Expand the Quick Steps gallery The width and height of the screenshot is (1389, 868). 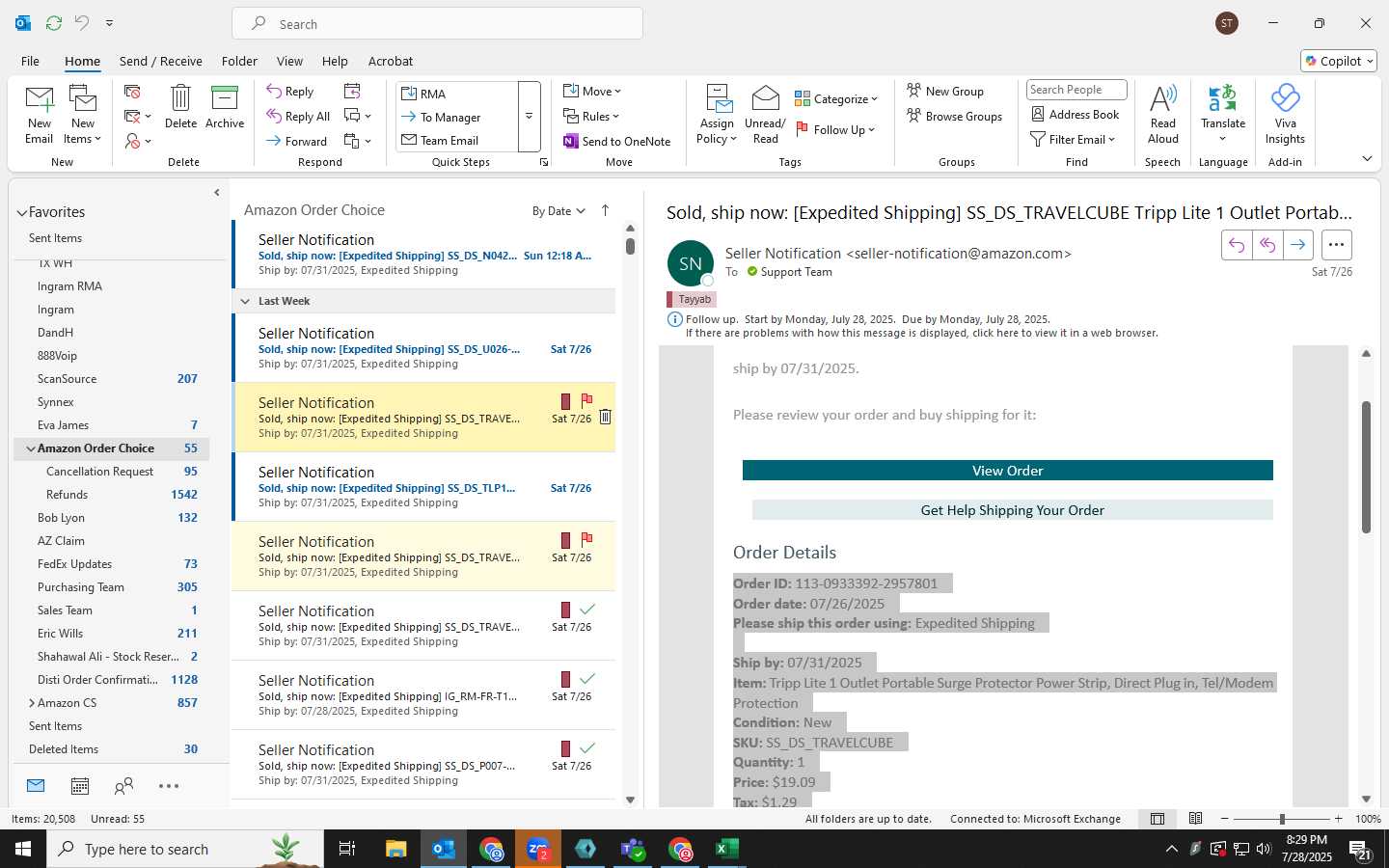pos(529,117)
